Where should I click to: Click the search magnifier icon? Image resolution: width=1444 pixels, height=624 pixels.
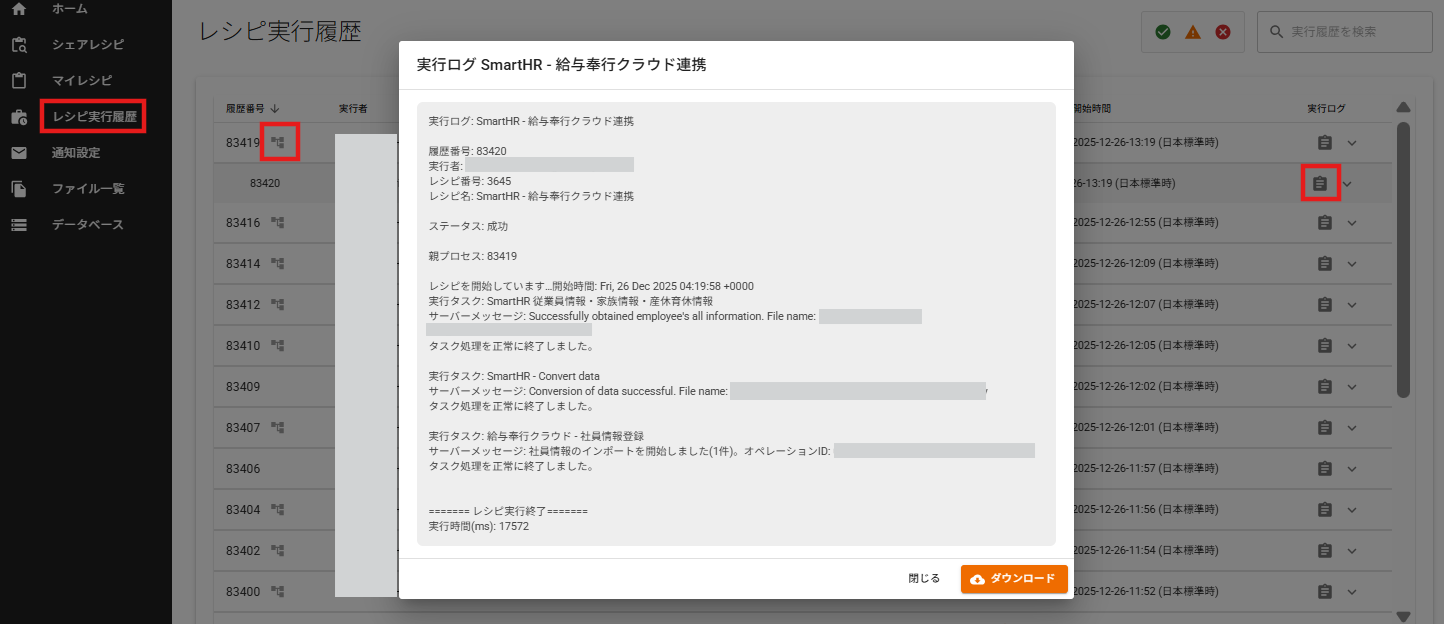click(x=1276, y=32)
